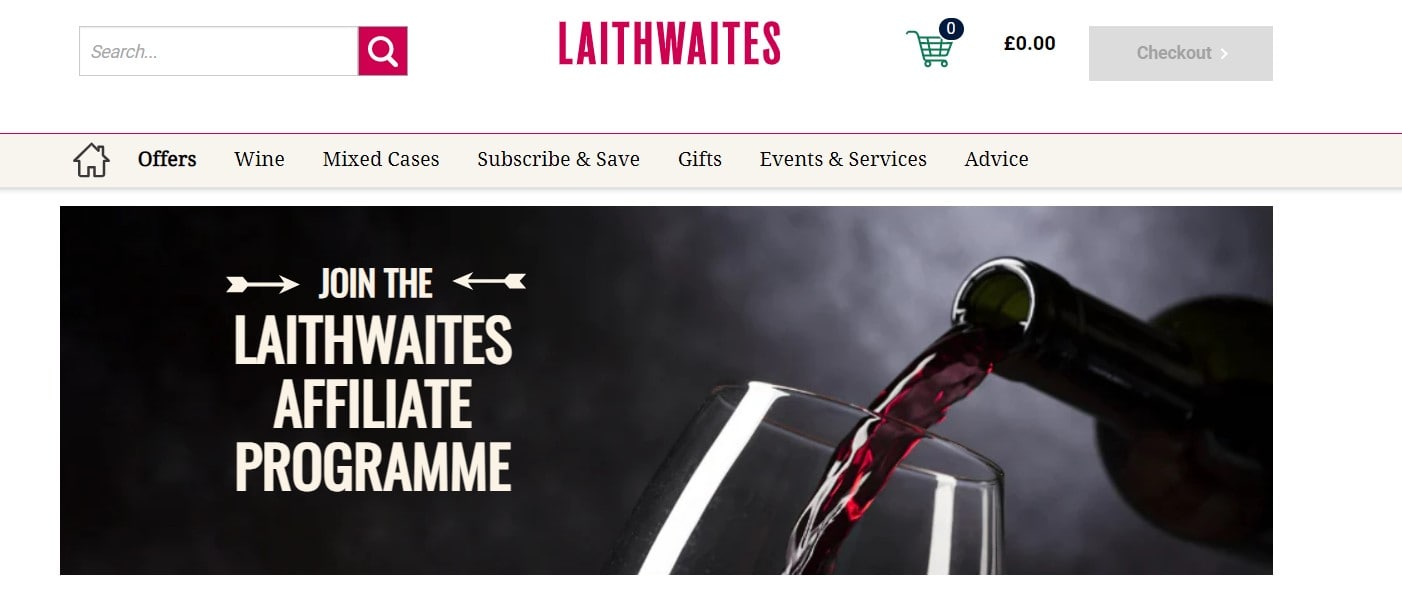Click the Laithwaites logo
This screenshot has height=611, width=1402.
pos(669,44)
